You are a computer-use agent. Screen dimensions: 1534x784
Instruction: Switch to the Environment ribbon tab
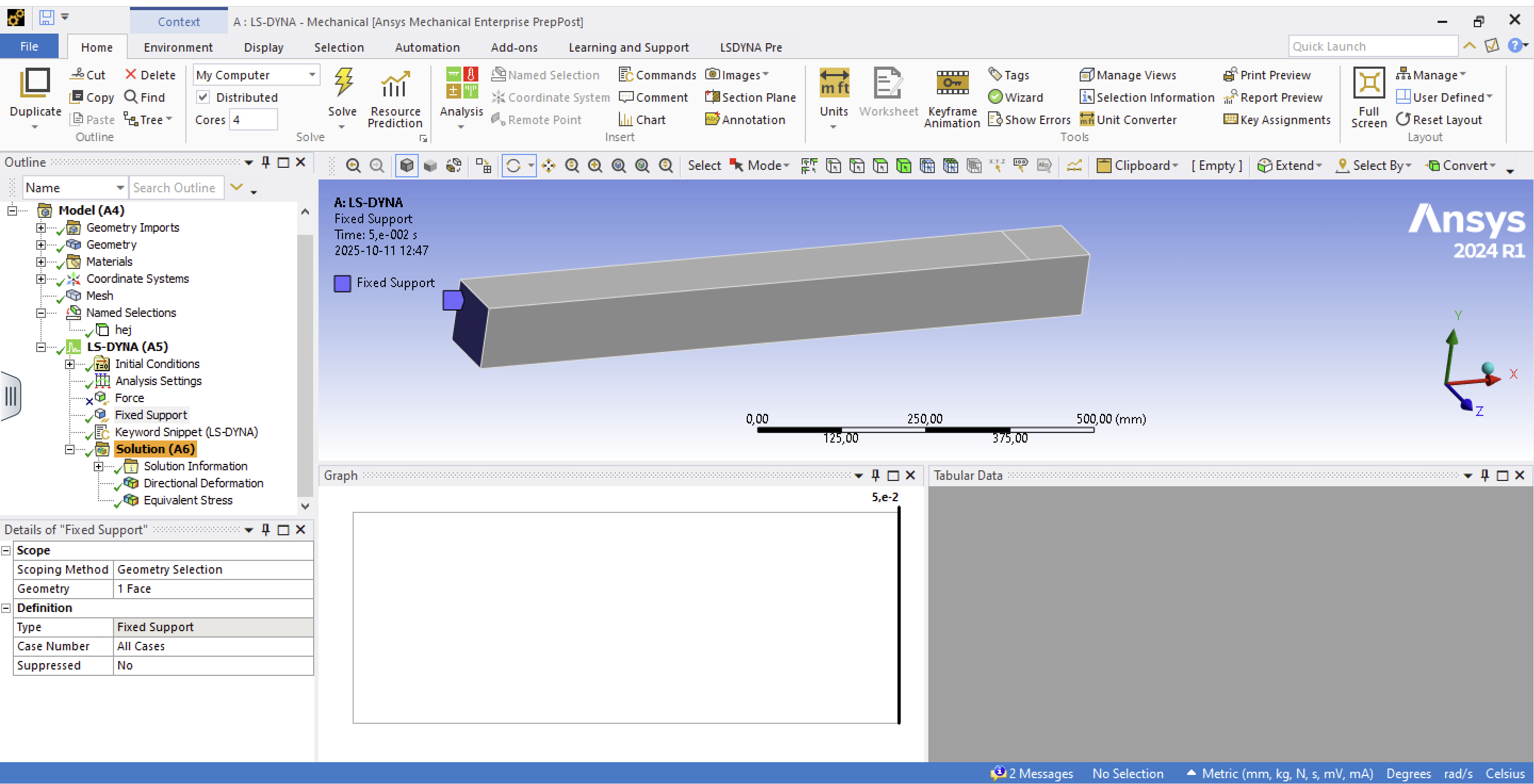tap(178, 47)
